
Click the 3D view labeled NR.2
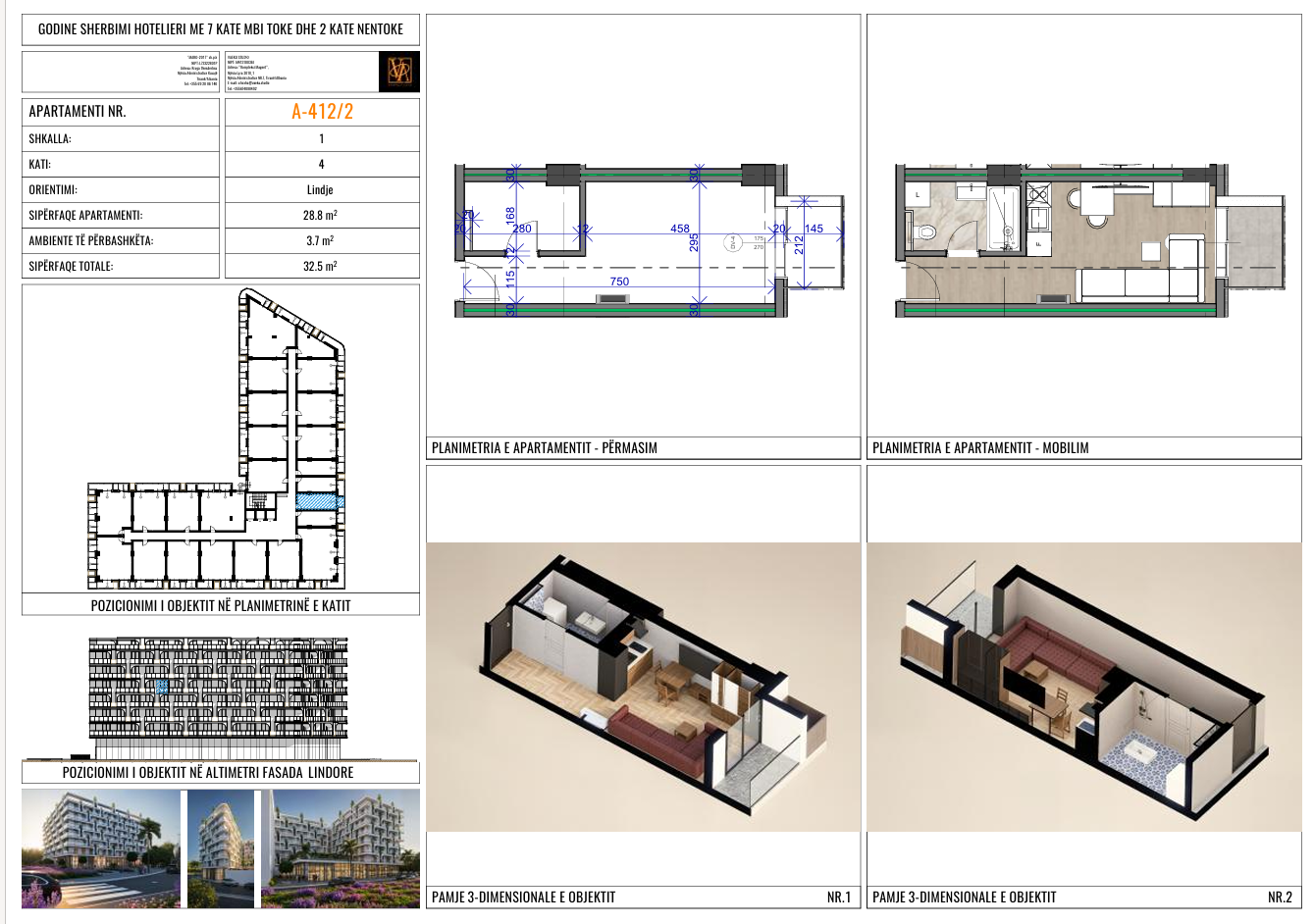[x=1084, y=687]
